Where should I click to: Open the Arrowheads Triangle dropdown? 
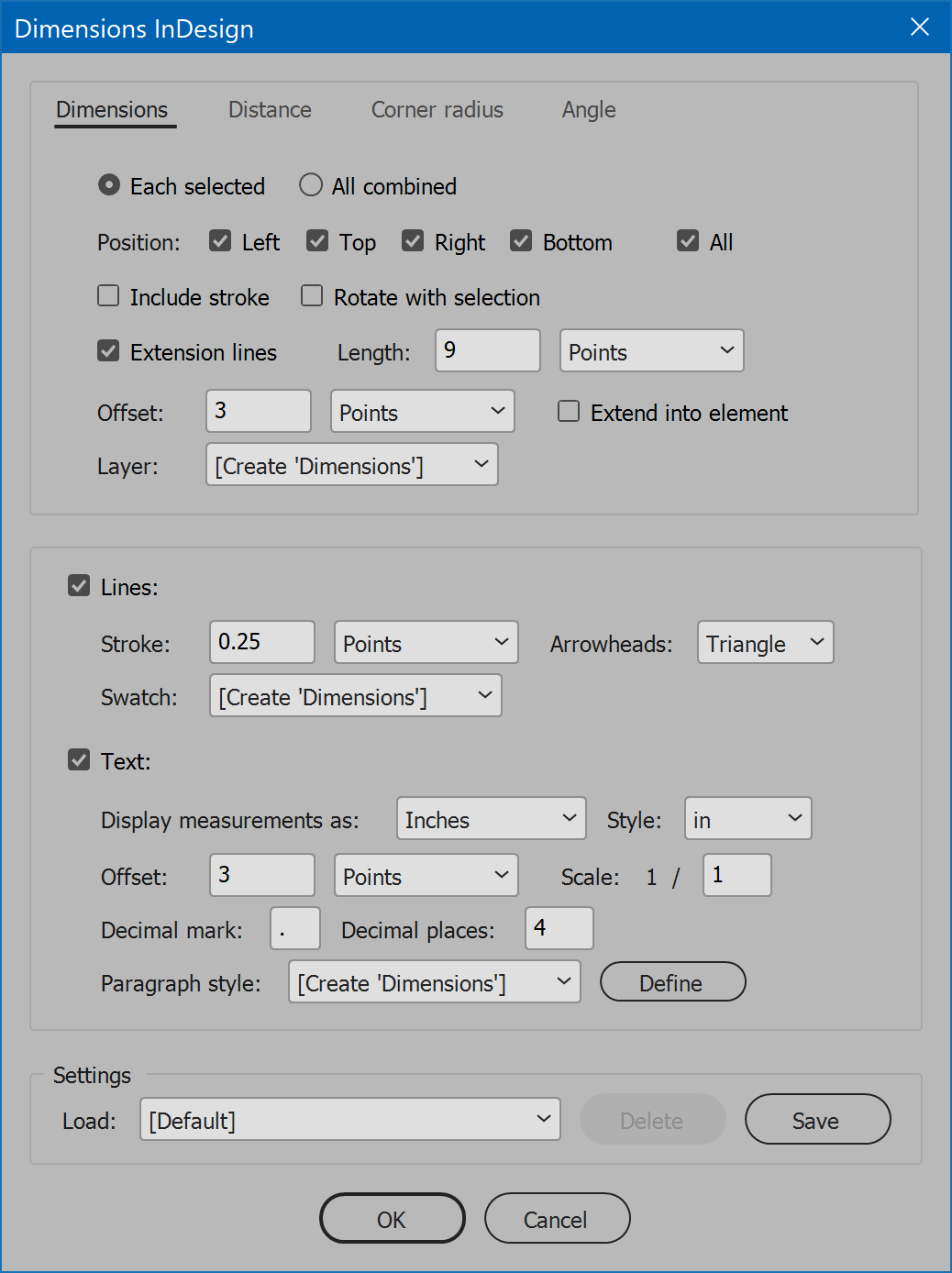(766, 642)
